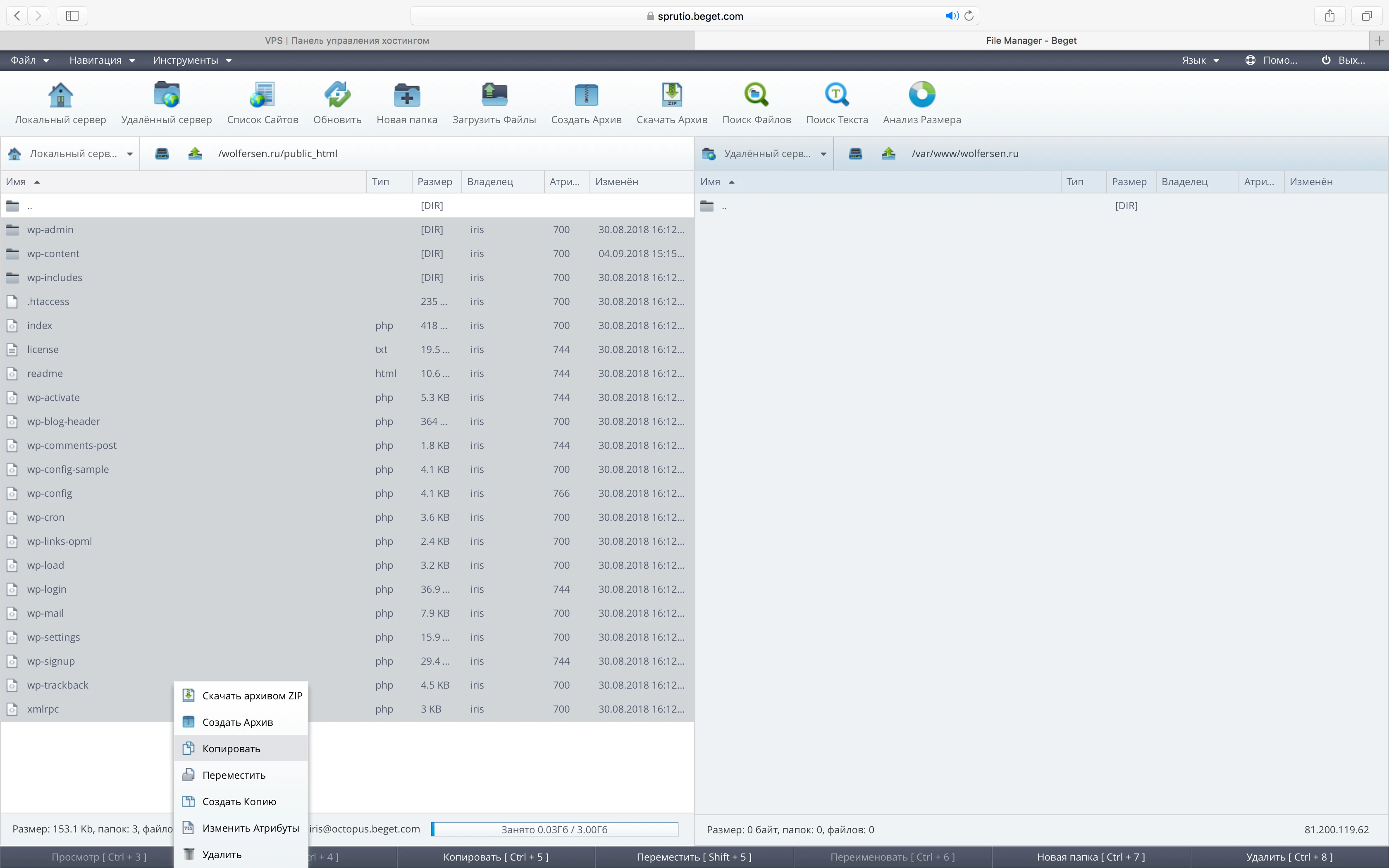Click the Локальный сервер house icon

(60, 95)
